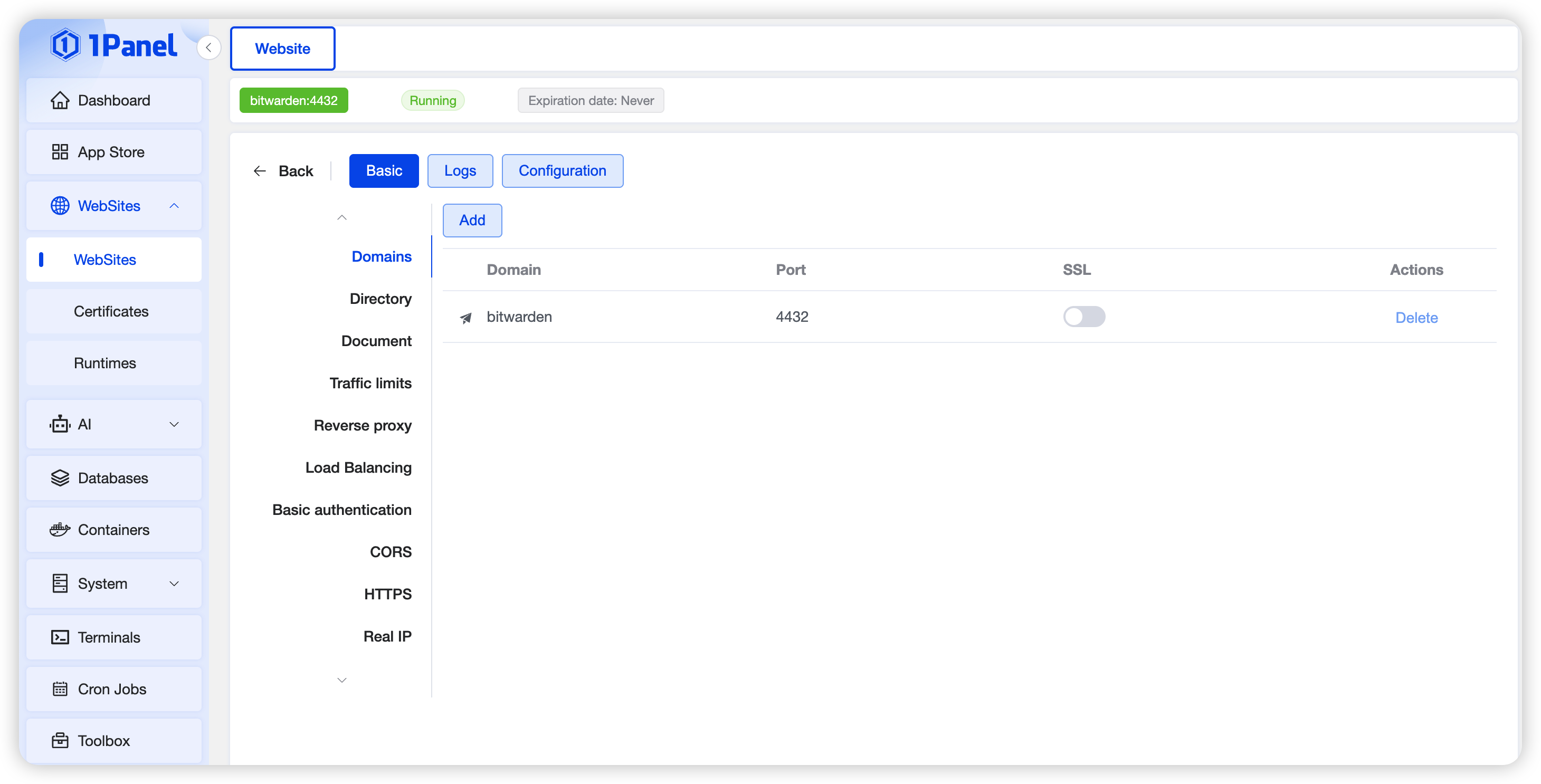Open Terminals via console icon
1541x784 pixels.
click(x=60, y=637)
